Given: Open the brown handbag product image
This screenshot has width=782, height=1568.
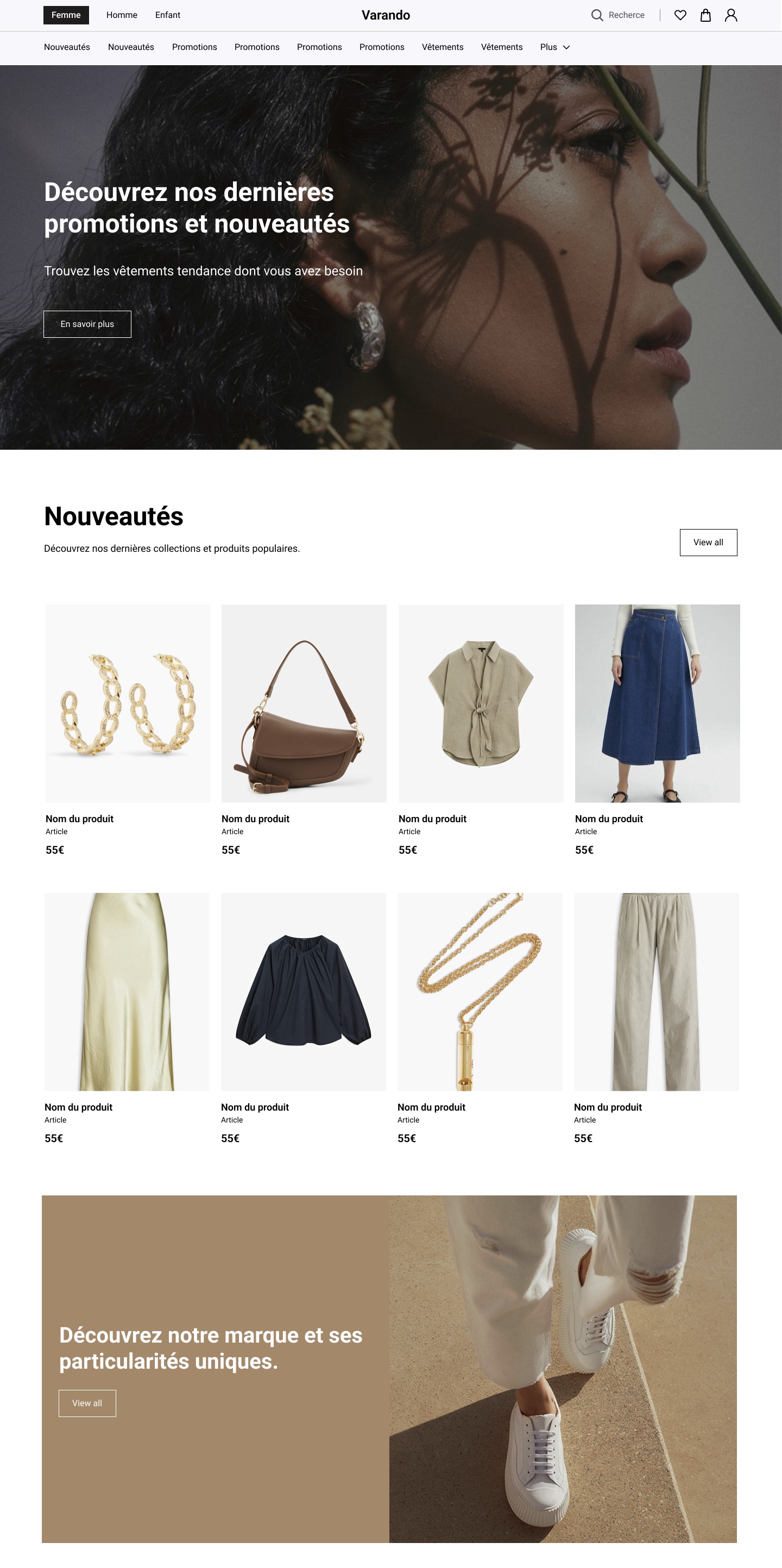Looking at the screenshot, I should pyautogui.click(x=304, y=703).
